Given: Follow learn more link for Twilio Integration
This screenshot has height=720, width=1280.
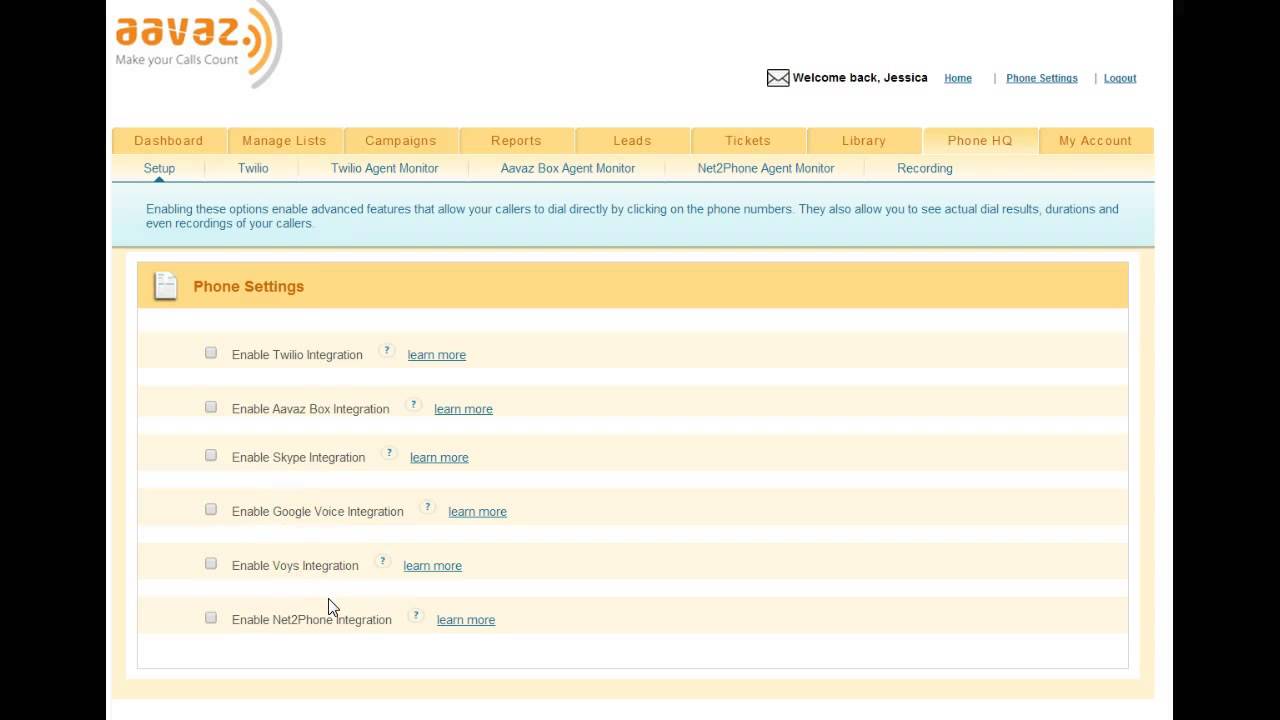Looking at the screenshot, I should coord(437,355).
